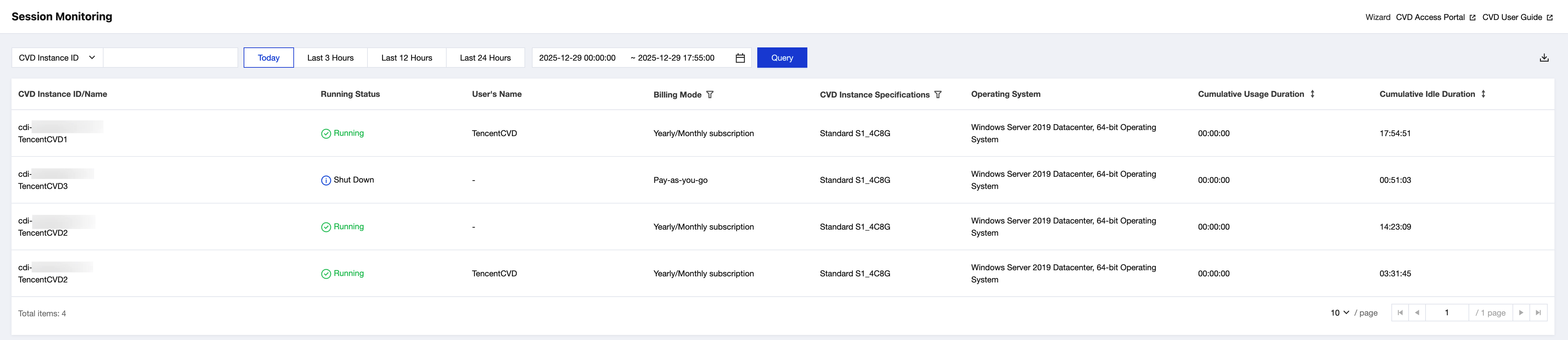Expand the CVD Instance ID dropdown
Screen dimensions: 1568x340
click(57, 58)
